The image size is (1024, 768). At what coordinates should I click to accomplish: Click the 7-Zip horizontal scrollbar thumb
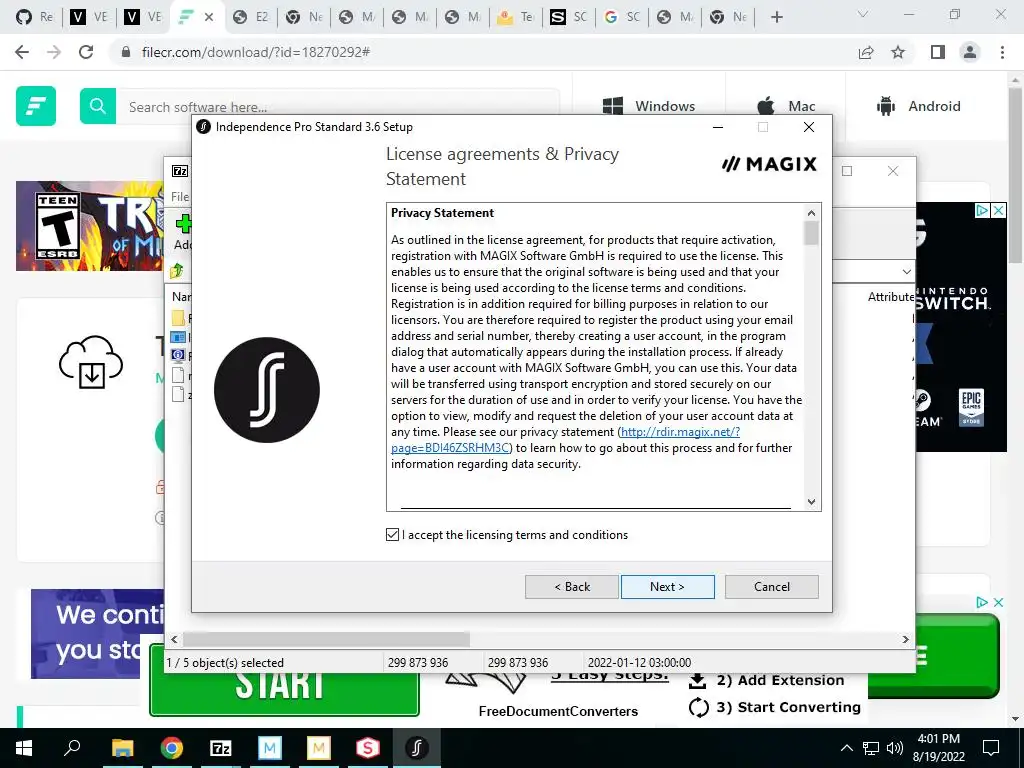326,639
